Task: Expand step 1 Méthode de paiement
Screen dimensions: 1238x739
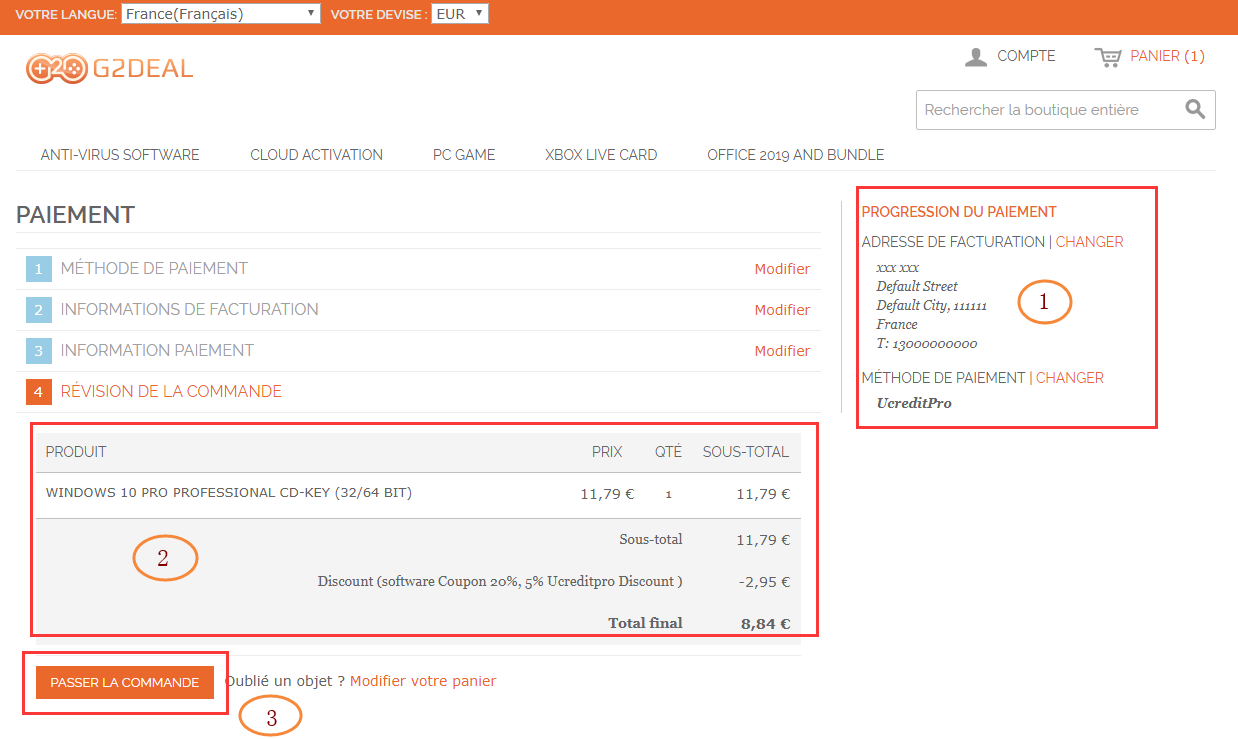Action: pos(418,269)
